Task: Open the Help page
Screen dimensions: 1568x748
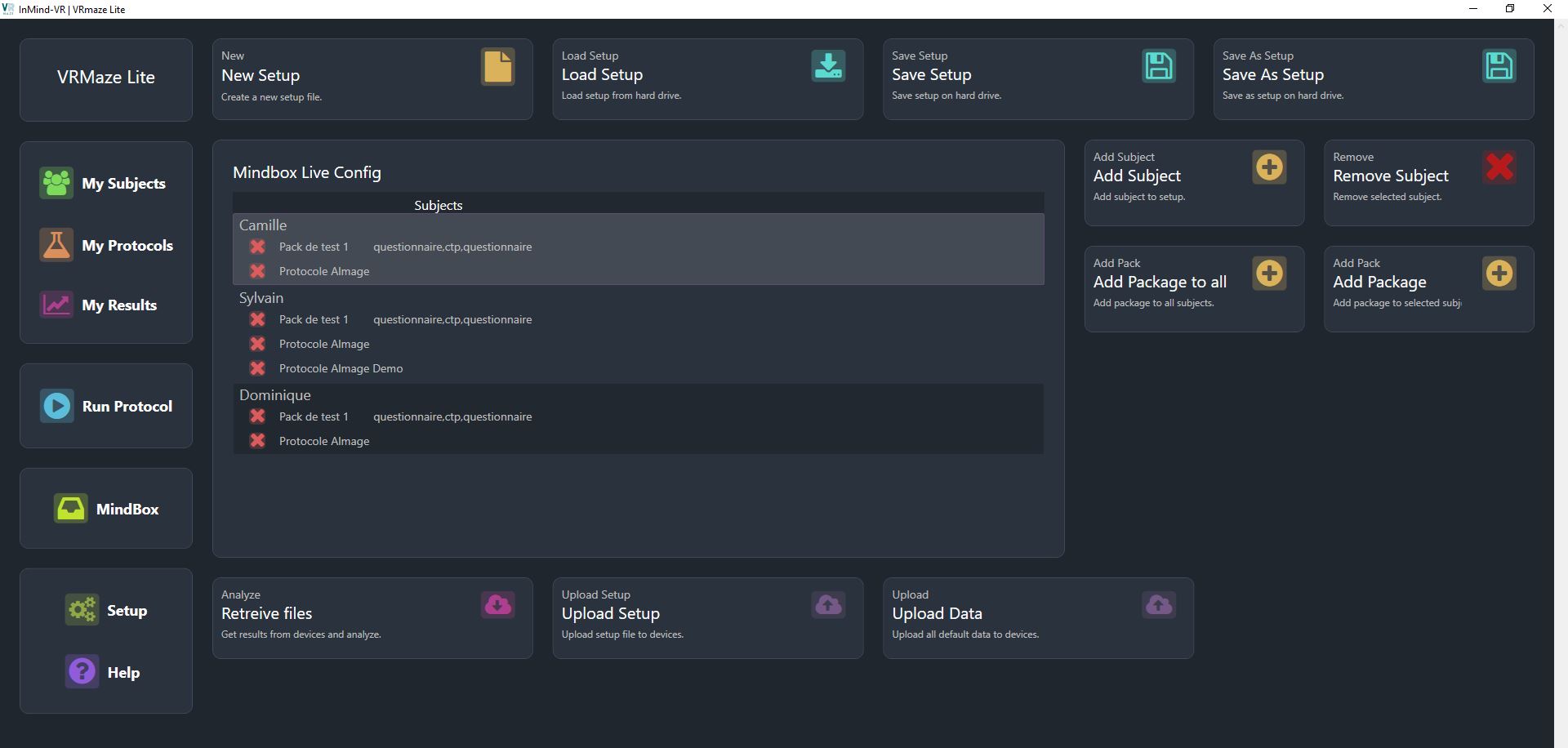Action: pos(123,673)
